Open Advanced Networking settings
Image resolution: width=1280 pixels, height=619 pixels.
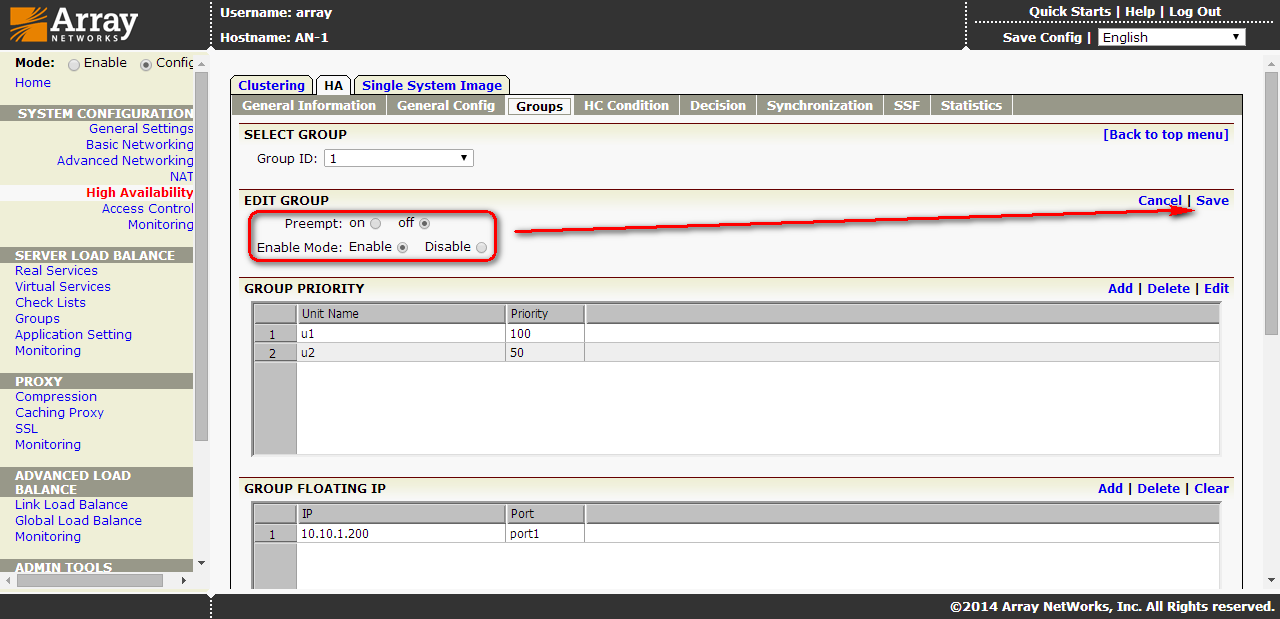tap(125, 160)
